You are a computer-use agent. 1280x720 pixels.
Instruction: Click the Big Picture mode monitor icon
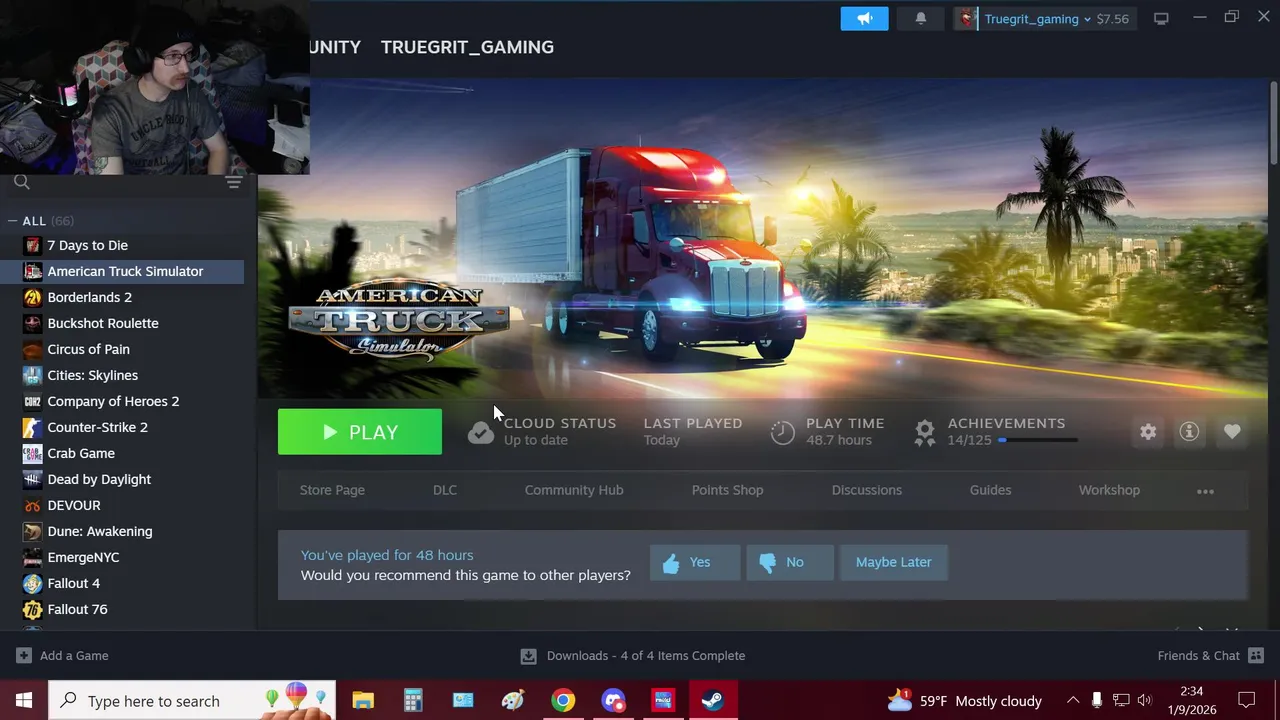pos(1161,18)
